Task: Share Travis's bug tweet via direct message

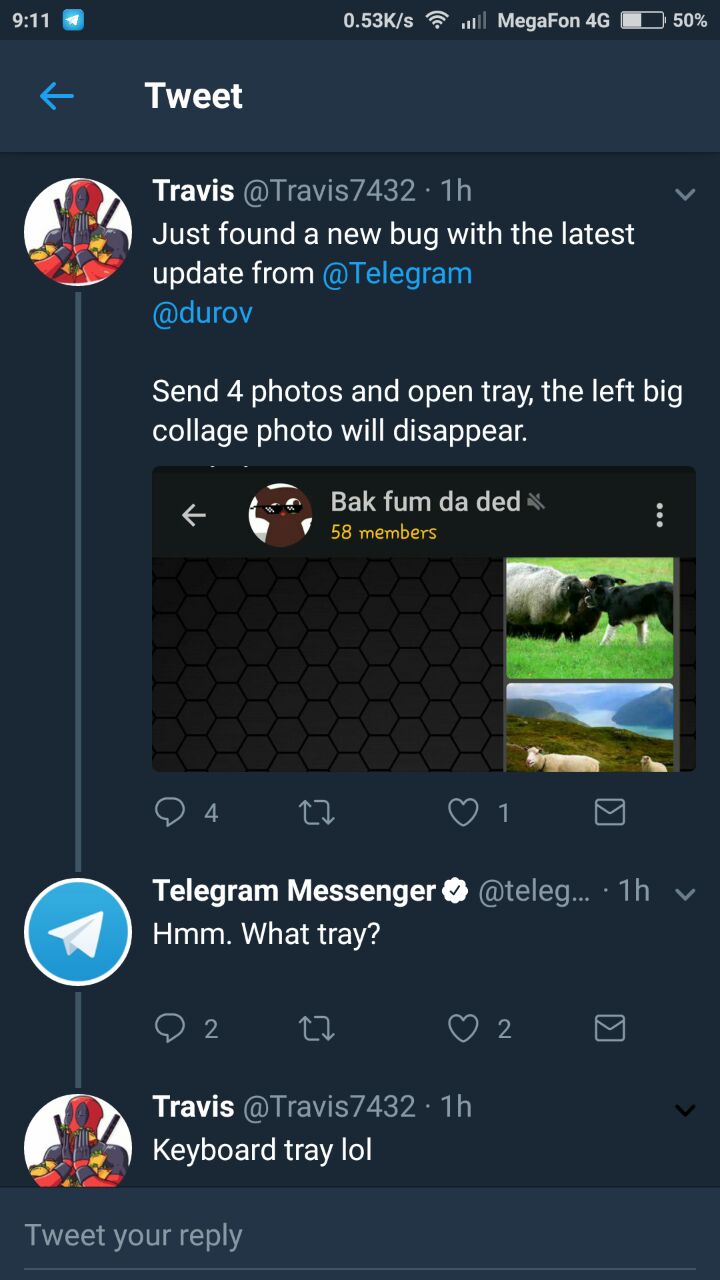Action: (609, 812)
